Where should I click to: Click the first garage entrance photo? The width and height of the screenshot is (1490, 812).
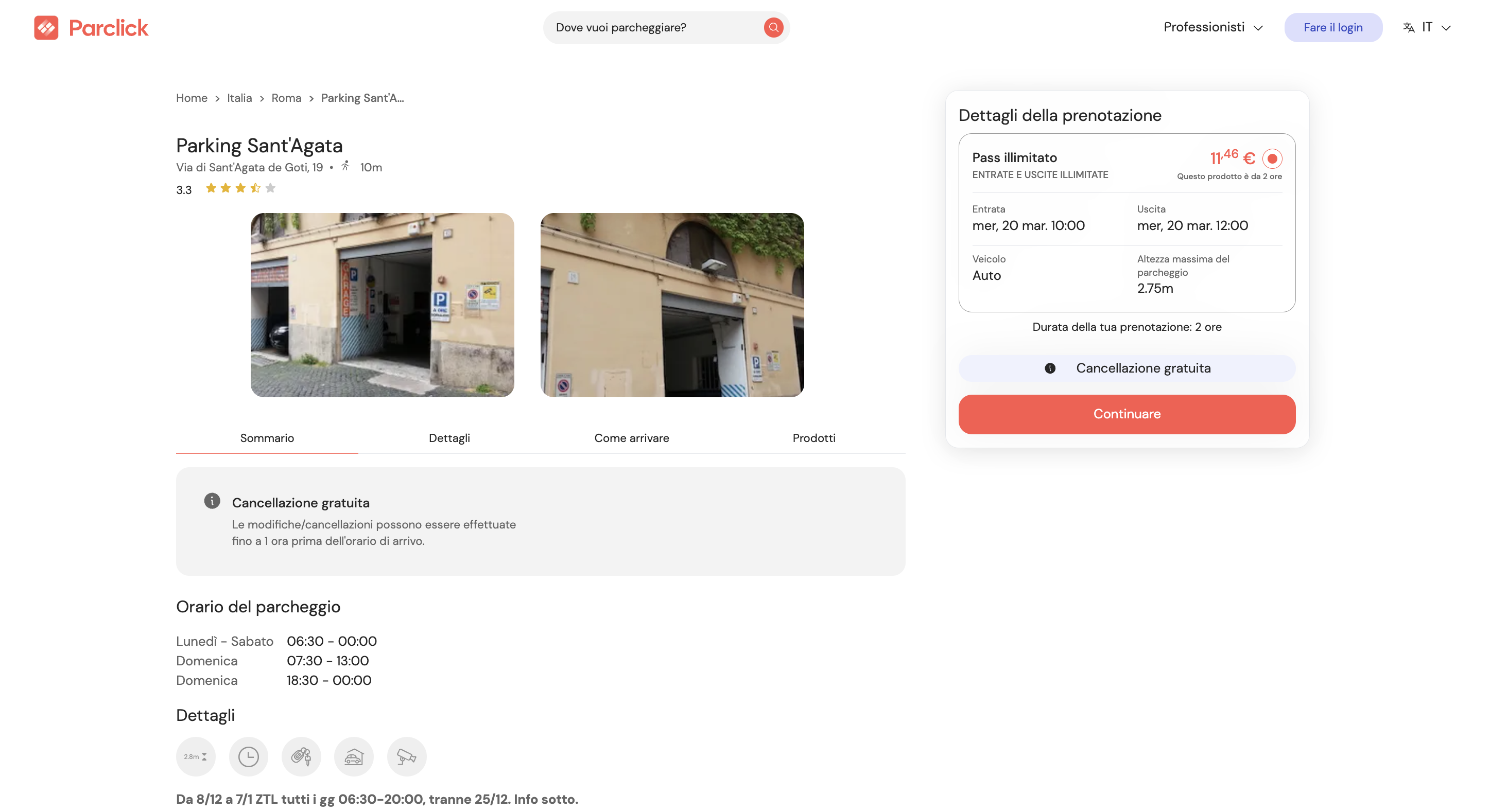(382, 305)
